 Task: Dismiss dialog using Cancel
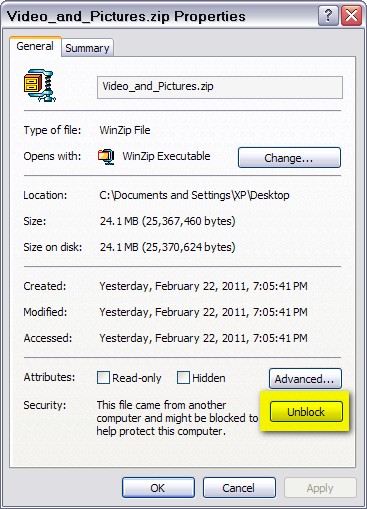pyautogui.click(x=239, y=488)
